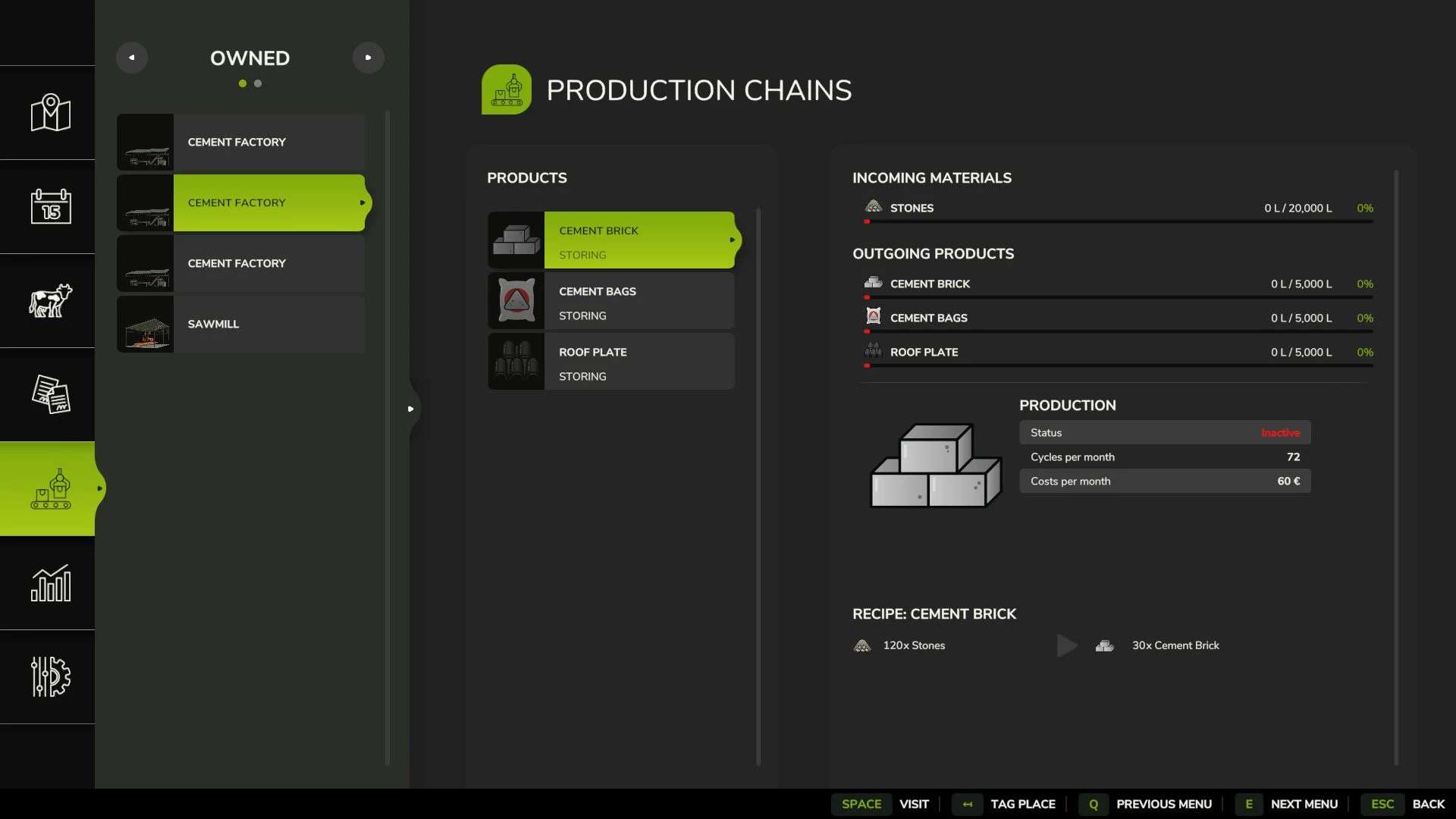This screenshot has width=1456, height=819.
Task: Click left arrow beside OWNED
Action: [x=132, y=58]
